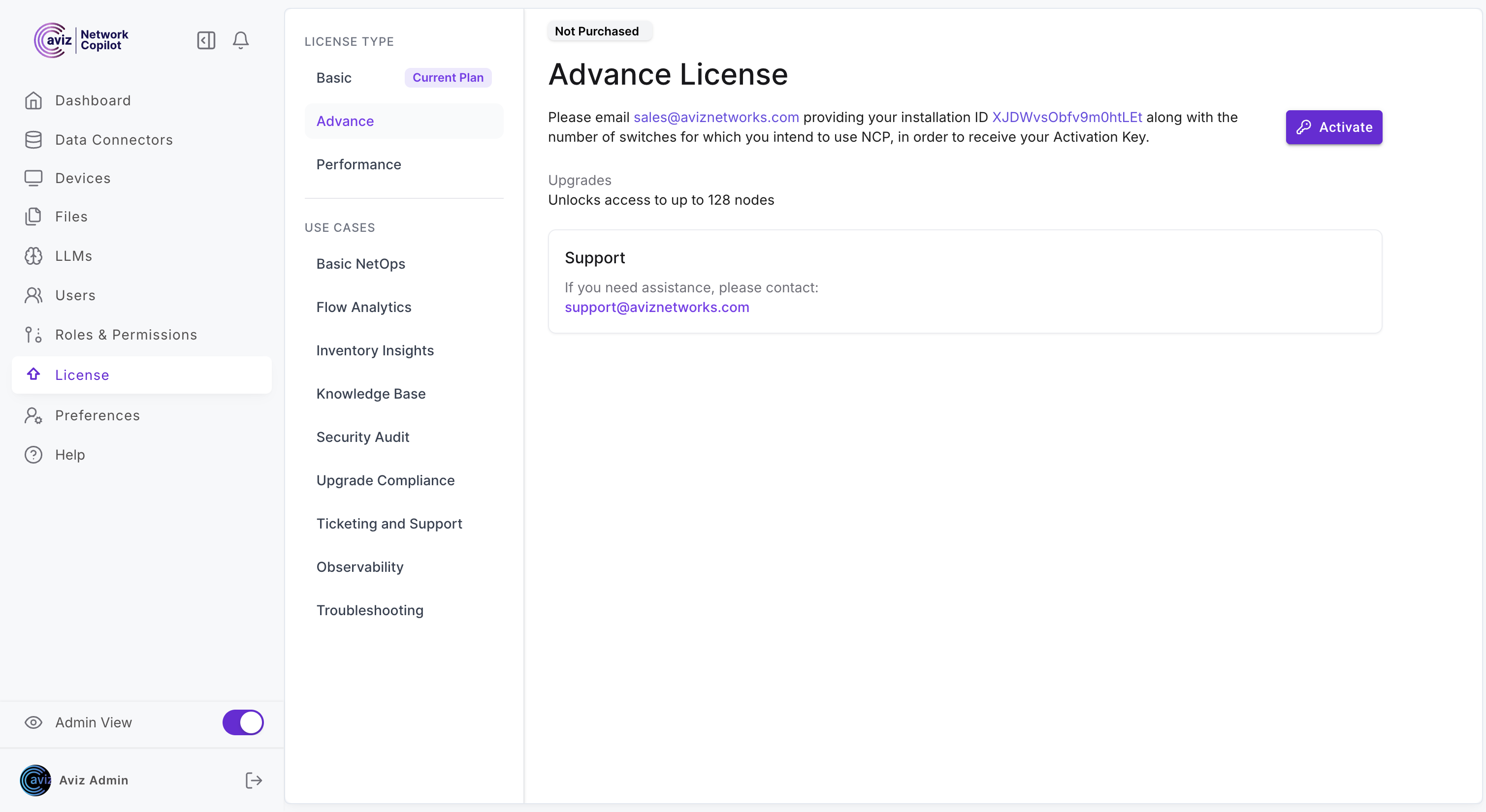This screenshot has width=1486, height=812.
Task: Select the Basic license plan
Action: click(x=334, y=78)
